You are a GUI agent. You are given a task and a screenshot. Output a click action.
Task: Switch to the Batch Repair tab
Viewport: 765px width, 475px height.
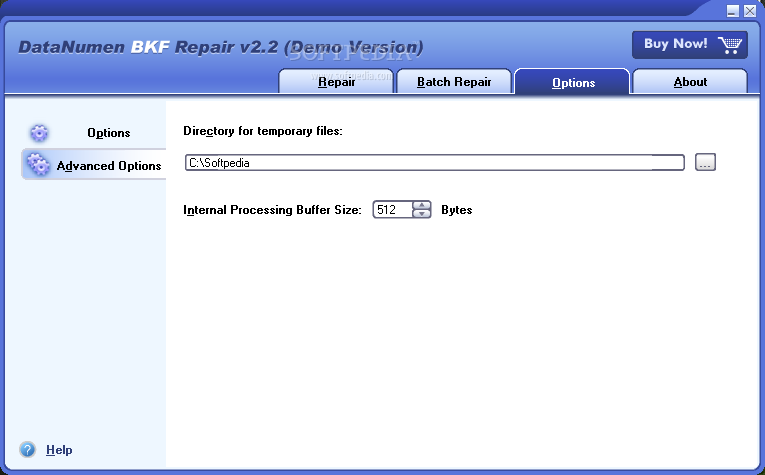coord(454,81)
